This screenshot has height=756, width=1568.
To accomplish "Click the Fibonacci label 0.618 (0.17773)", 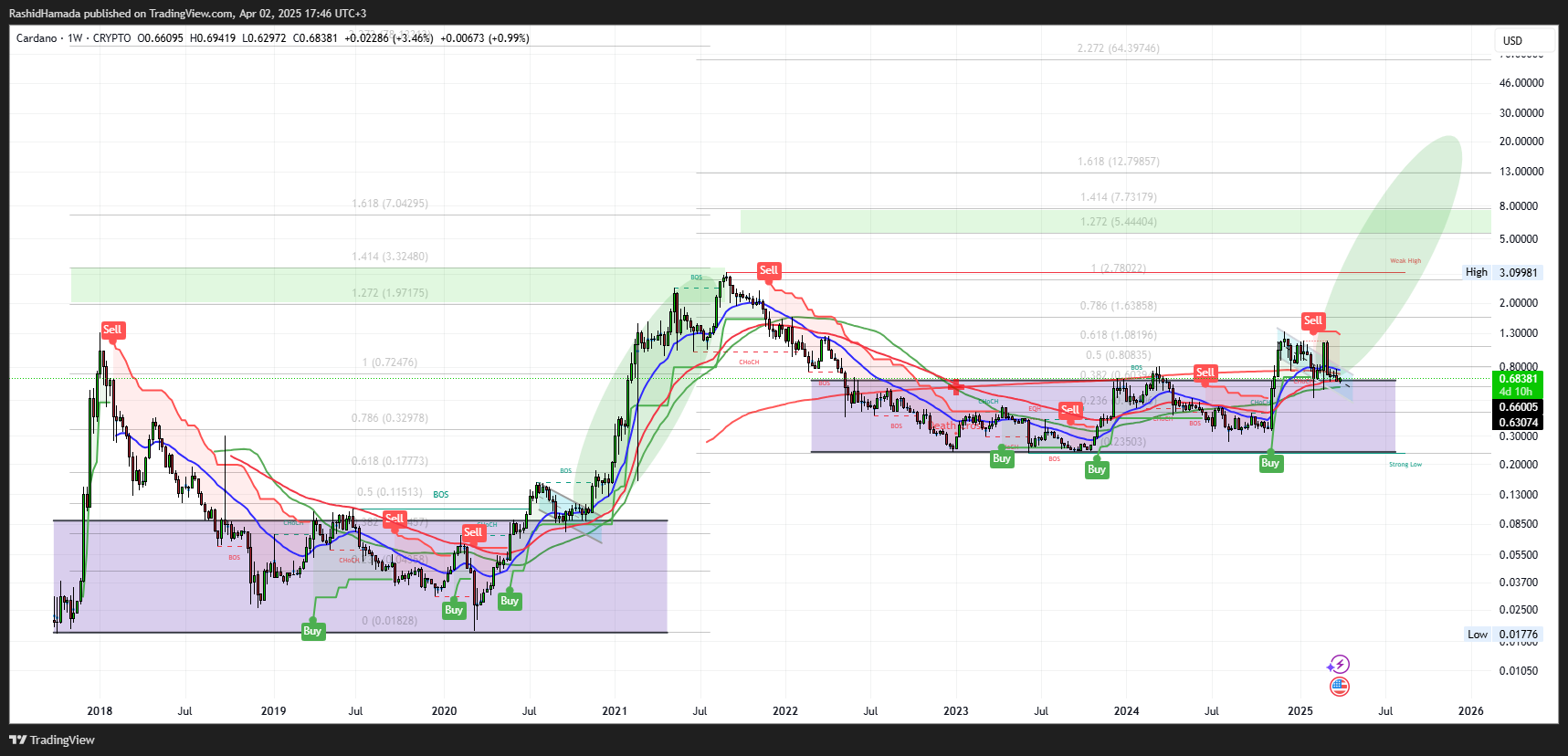I will (x=390, y=461).
